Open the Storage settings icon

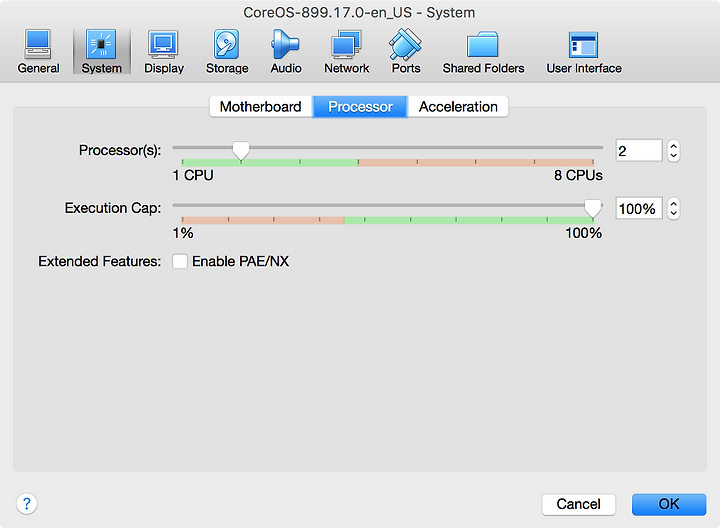point(227,51)
